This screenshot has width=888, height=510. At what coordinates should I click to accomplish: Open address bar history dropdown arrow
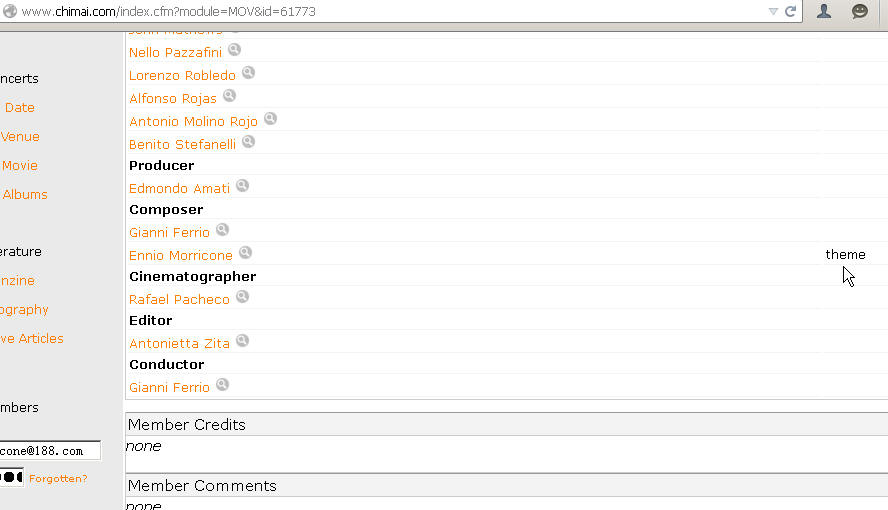[773, 11]
